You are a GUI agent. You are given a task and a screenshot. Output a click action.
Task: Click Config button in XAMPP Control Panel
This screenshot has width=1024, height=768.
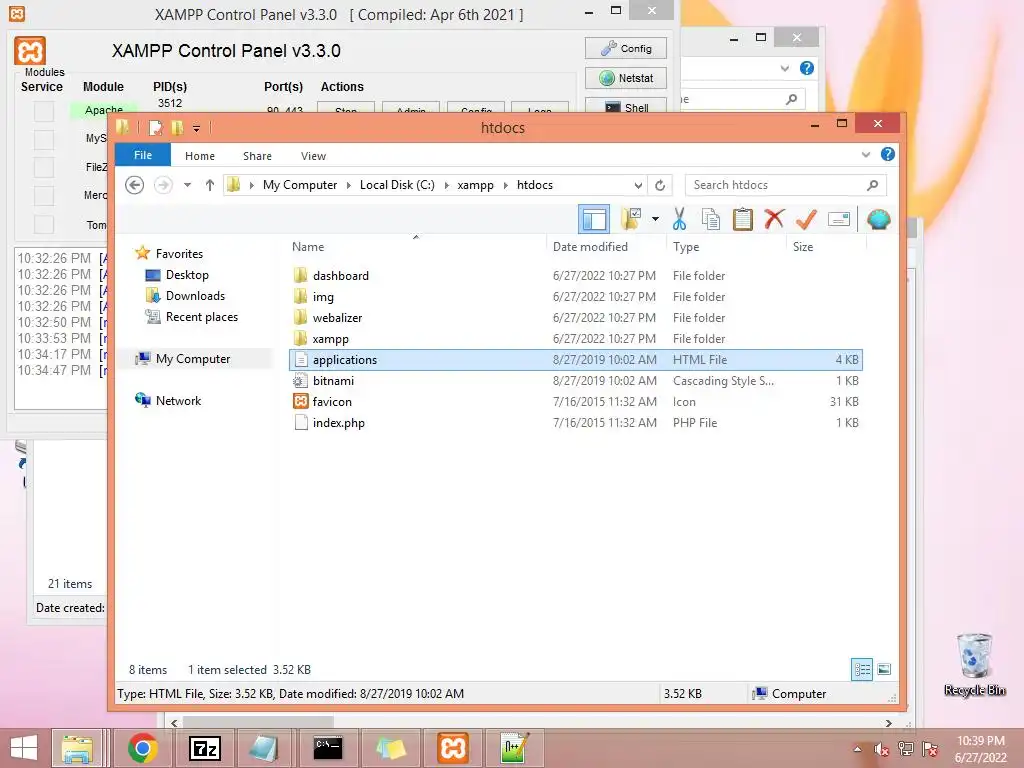click(x=626, y=48)
